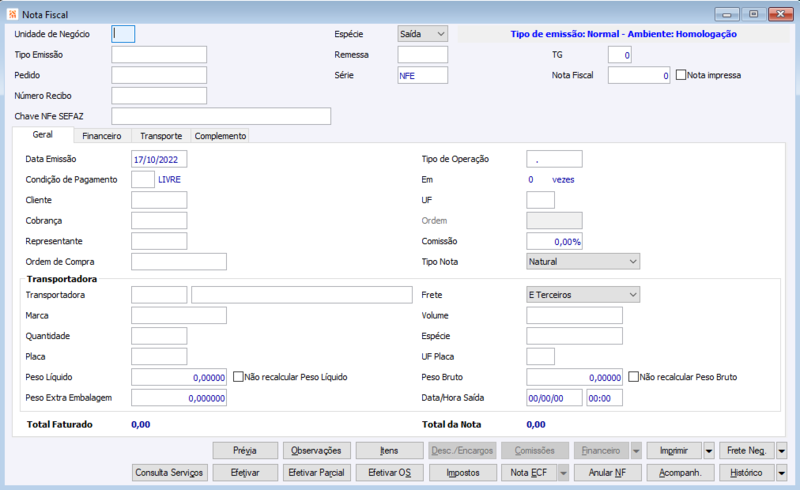The width and height of the screenshot is (800, 490).
Task: Click the Tipo de Operação field
Action: (x=555, y=159)
